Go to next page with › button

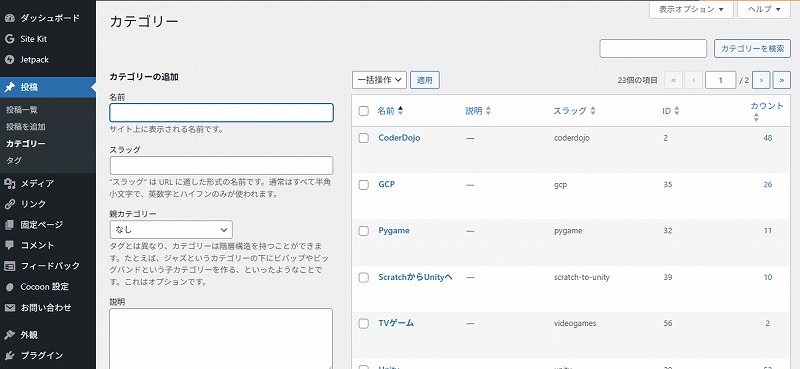tap(761, 80)
